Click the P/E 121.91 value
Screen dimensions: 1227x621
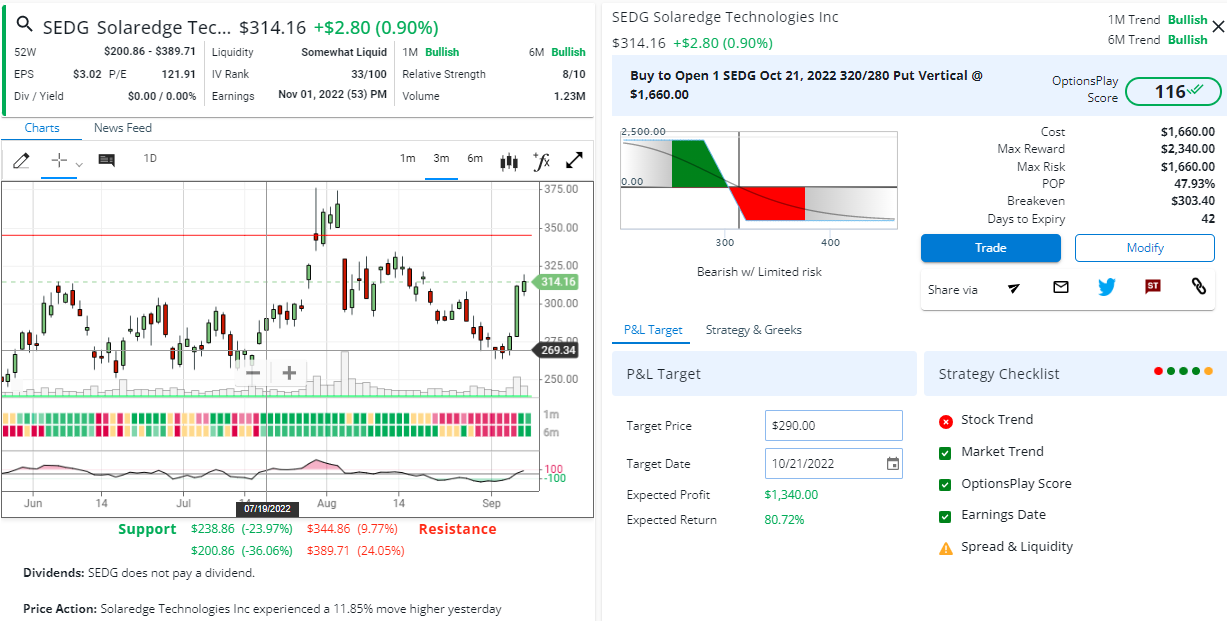click(x=179, y=74)
